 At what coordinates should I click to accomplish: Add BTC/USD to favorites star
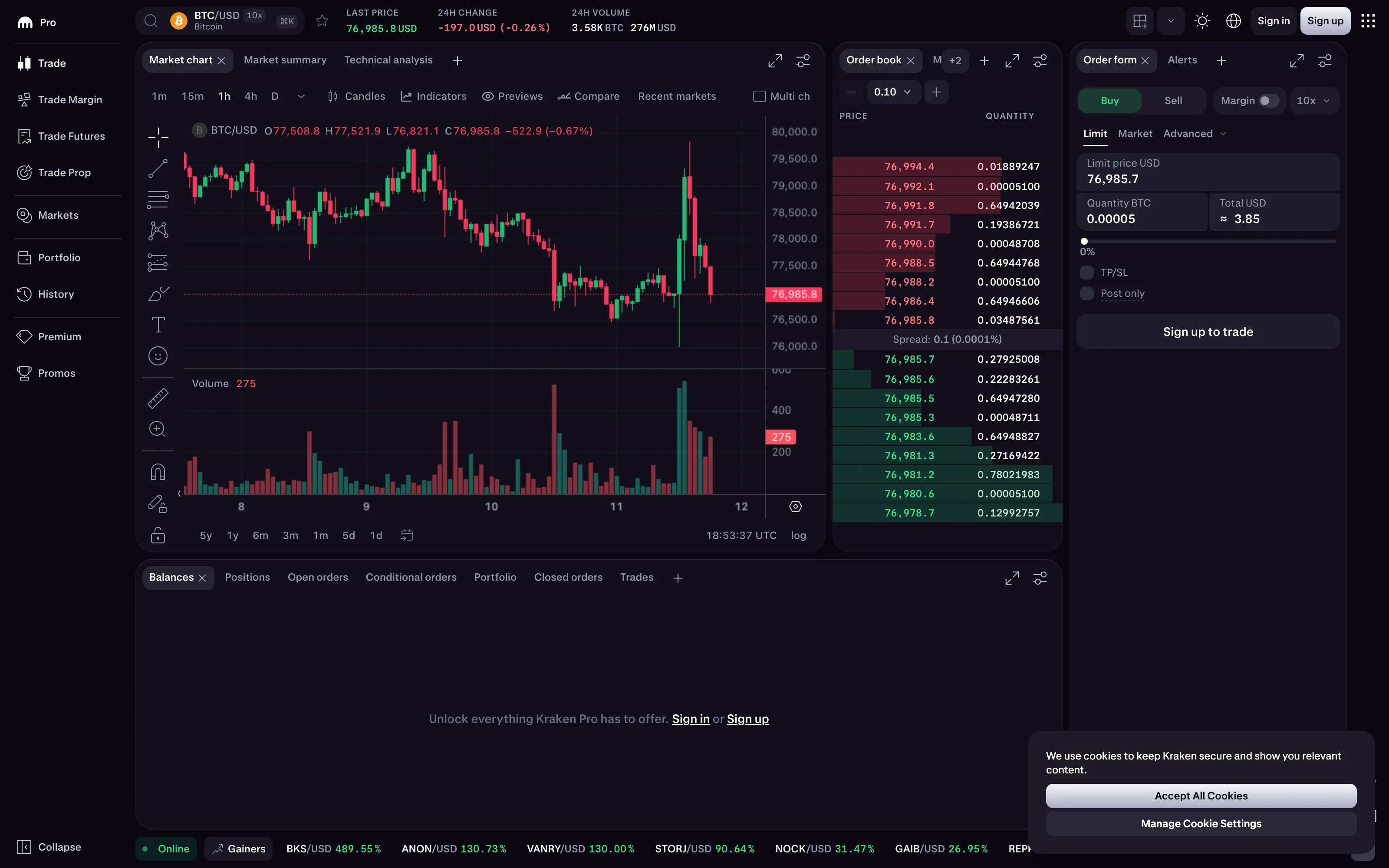(x=322, y=21)
